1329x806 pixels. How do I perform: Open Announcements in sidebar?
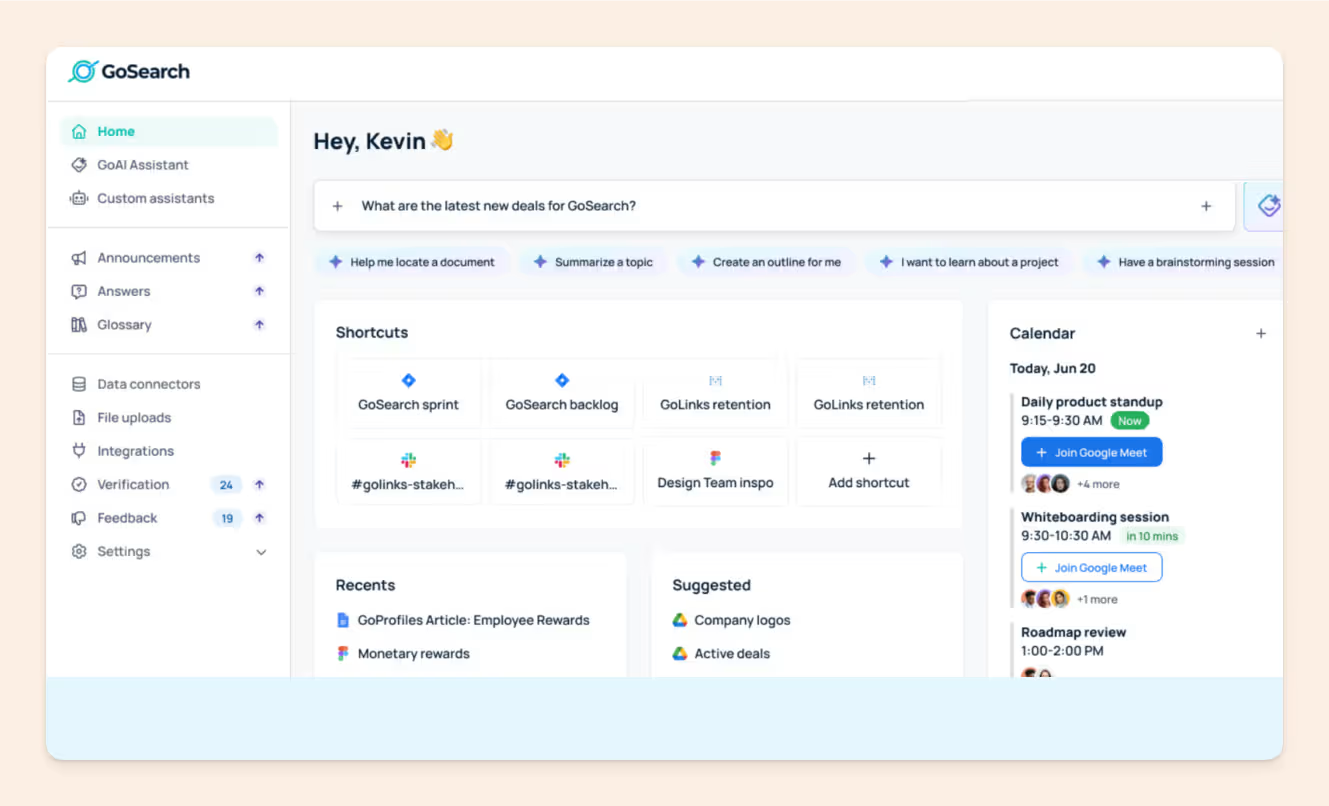[x=148, y=258]
